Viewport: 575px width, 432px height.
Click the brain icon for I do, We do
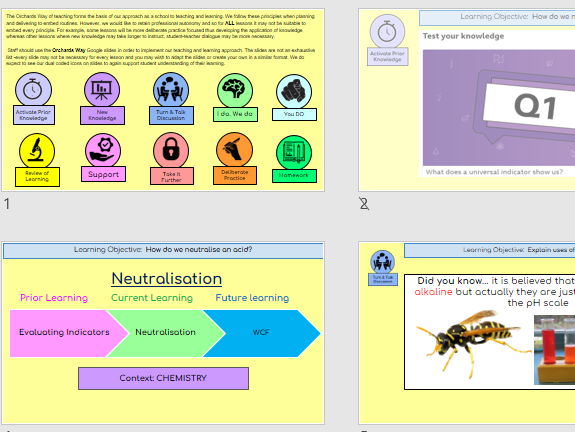click(x=235, y=90)
